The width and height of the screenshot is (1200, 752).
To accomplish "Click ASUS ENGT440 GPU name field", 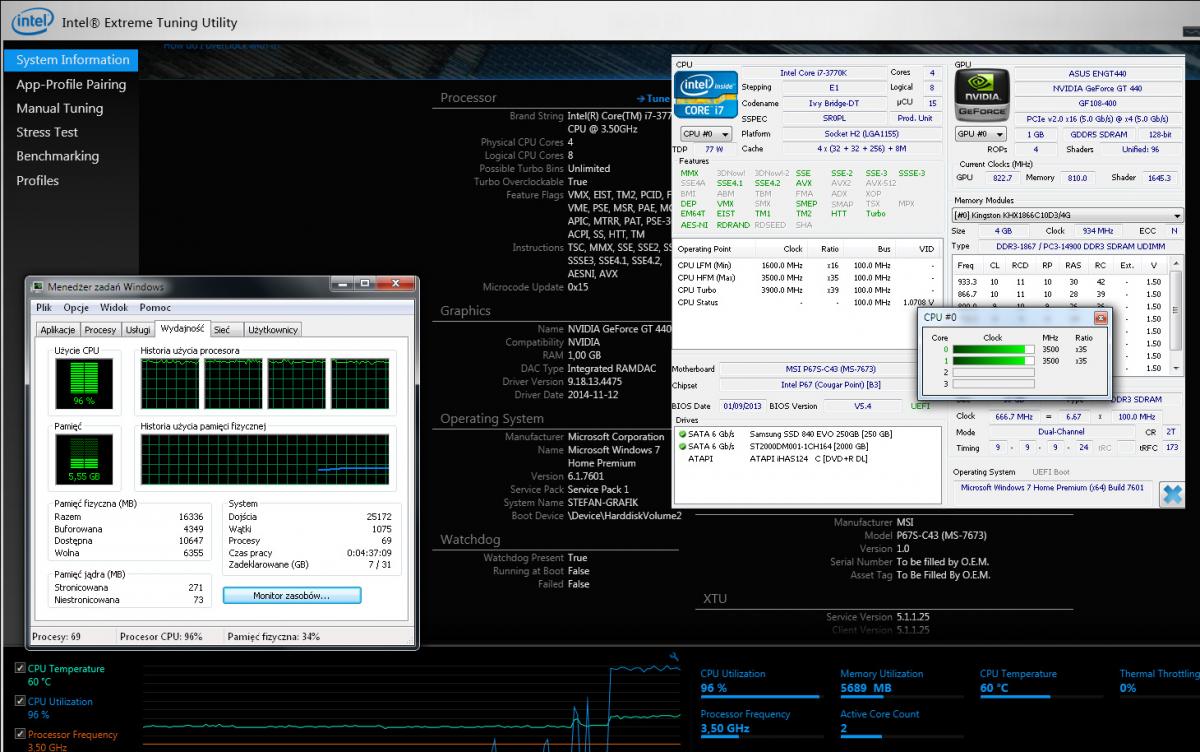I will coord(1098,73).
